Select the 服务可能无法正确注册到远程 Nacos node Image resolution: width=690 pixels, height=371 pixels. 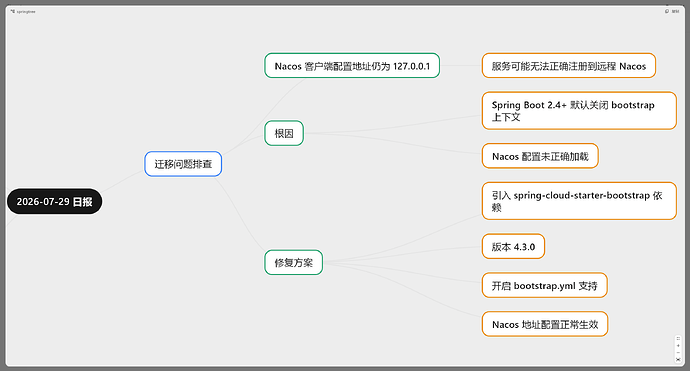569,66
